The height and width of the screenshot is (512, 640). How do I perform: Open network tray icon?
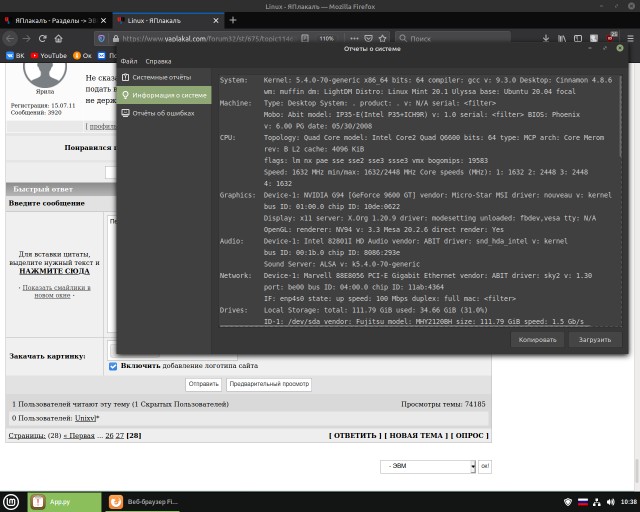pyautogui.click(x=597, y=502)
